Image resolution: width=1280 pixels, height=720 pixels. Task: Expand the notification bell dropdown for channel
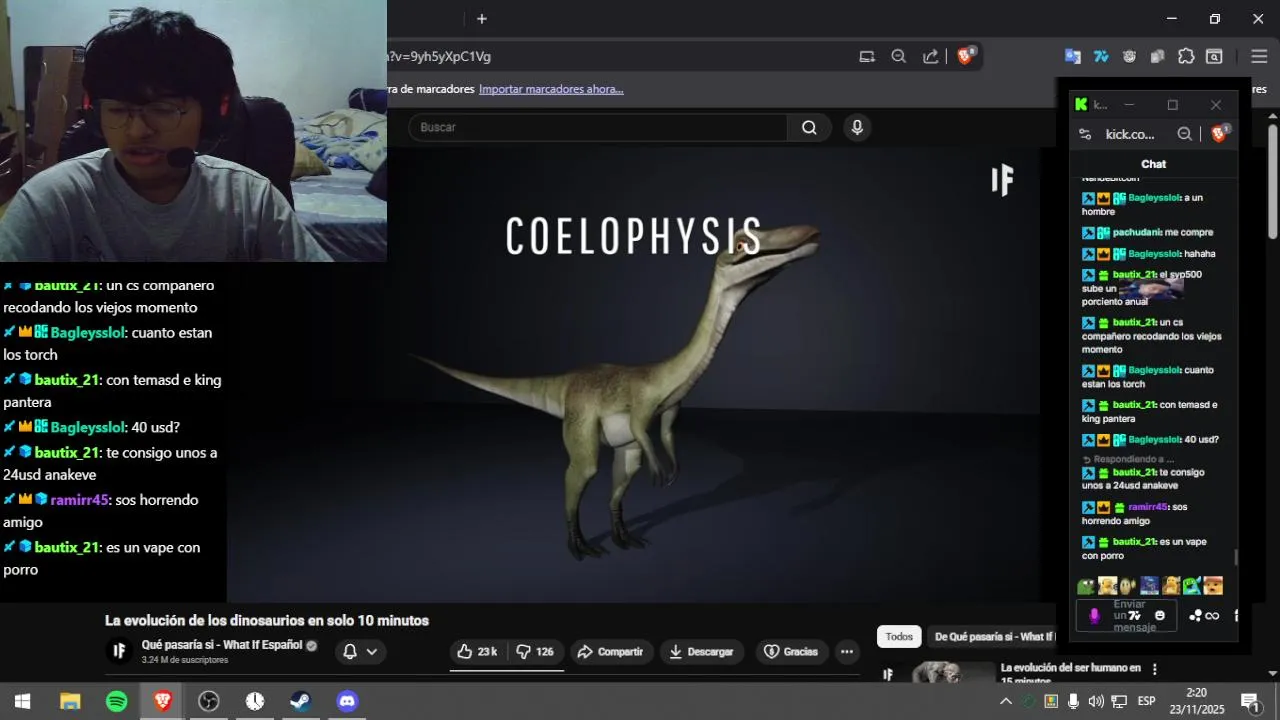[360, 652]
